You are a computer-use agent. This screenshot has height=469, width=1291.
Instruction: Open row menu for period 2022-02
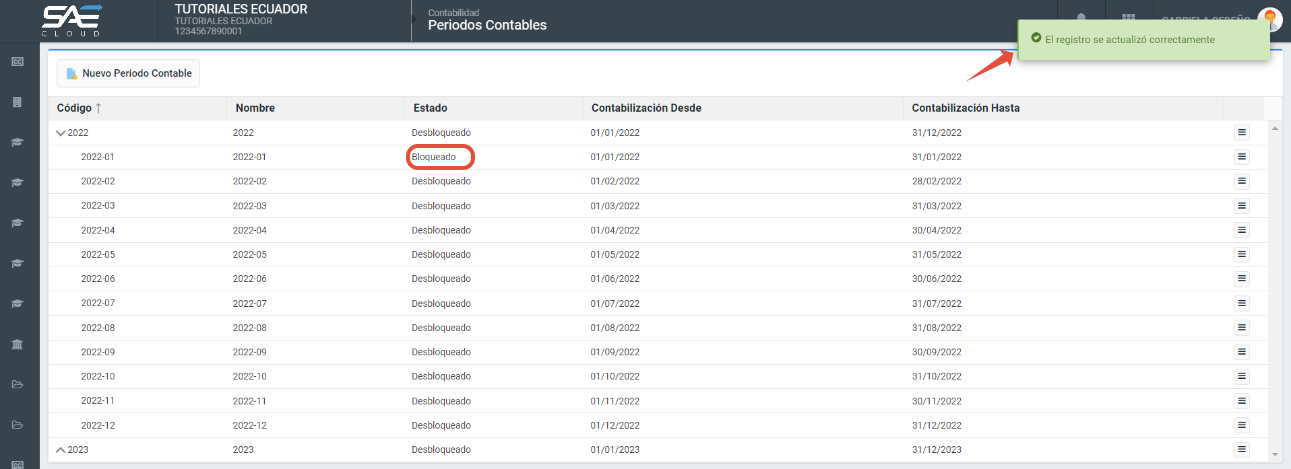[x=1241, y=181]
